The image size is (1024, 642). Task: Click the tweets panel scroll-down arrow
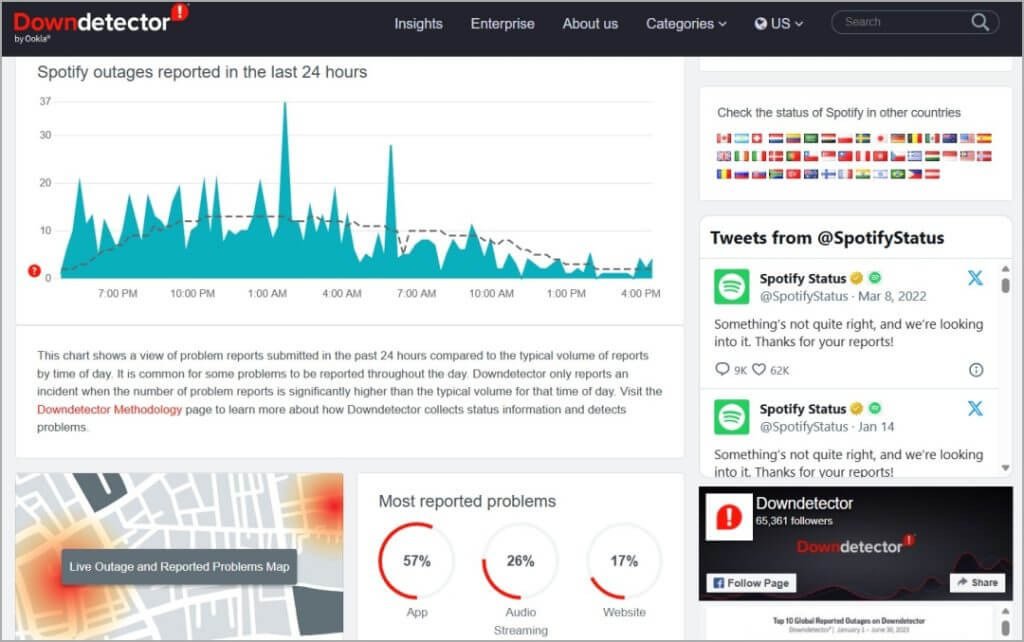1005,468
